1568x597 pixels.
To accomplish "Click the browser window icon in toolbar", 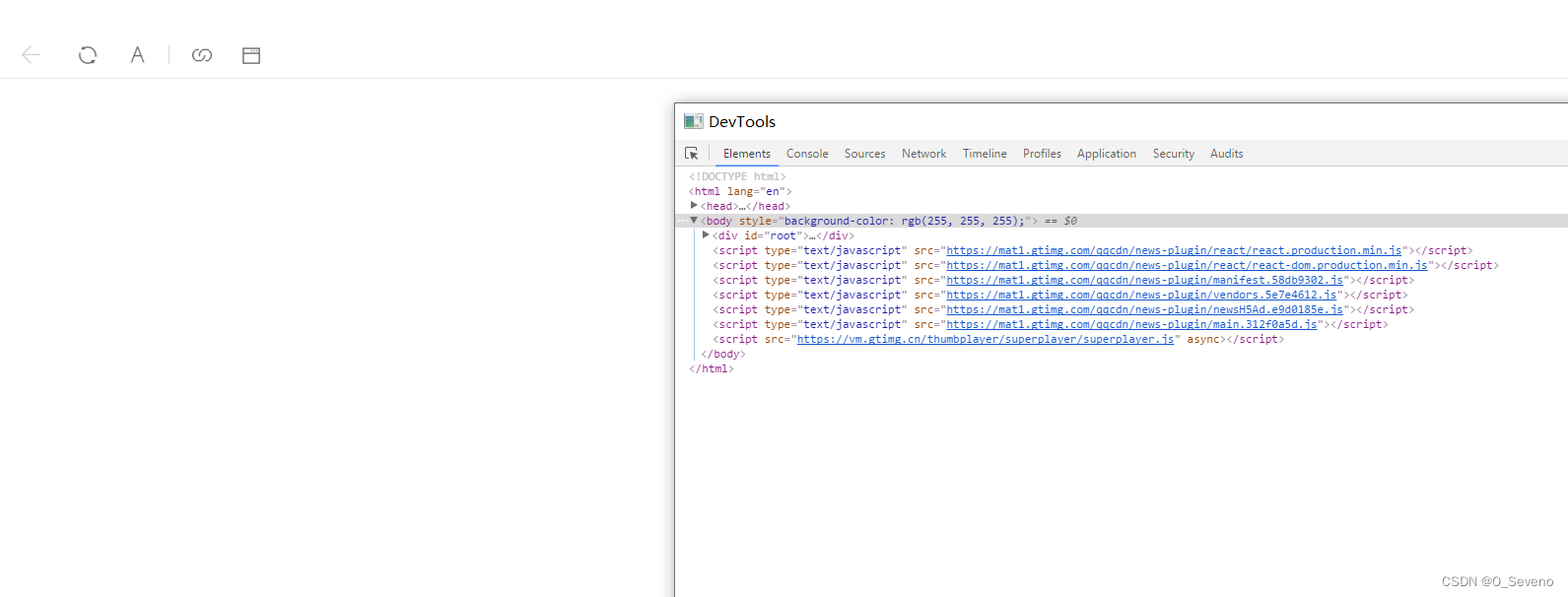I will coord(251,55).
